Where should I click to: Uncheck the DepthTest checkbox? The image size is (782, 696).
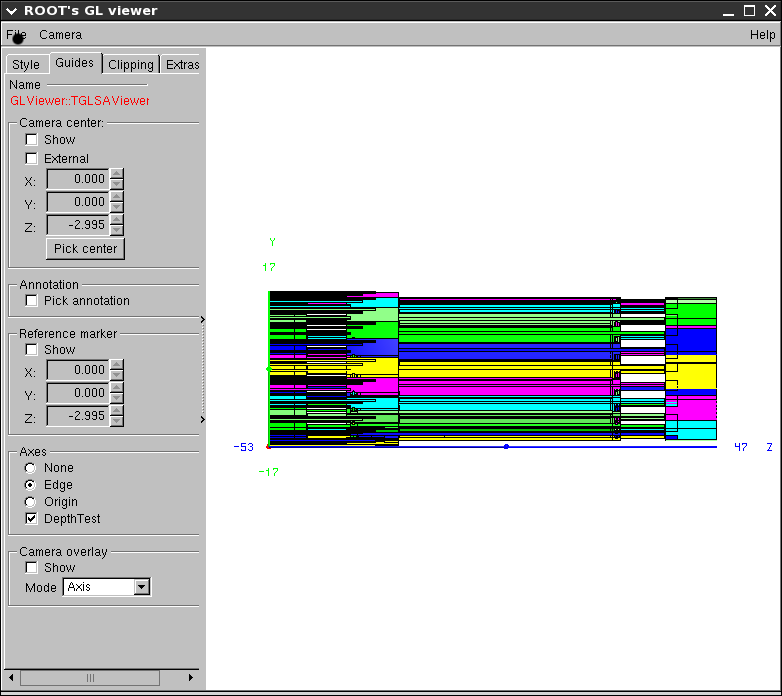point(31,519)
